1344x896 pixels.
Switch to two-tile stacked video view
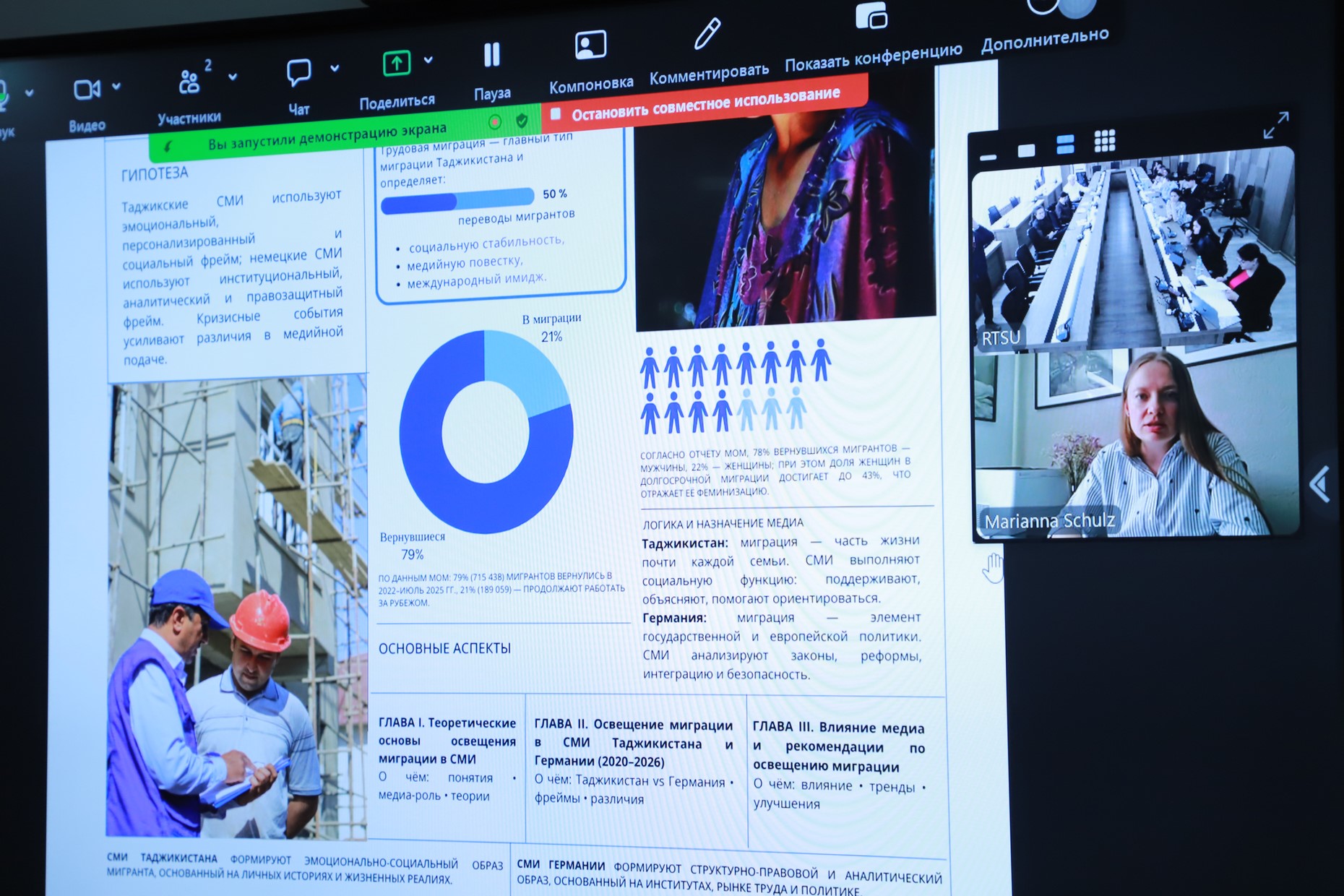pos(1065,145)
